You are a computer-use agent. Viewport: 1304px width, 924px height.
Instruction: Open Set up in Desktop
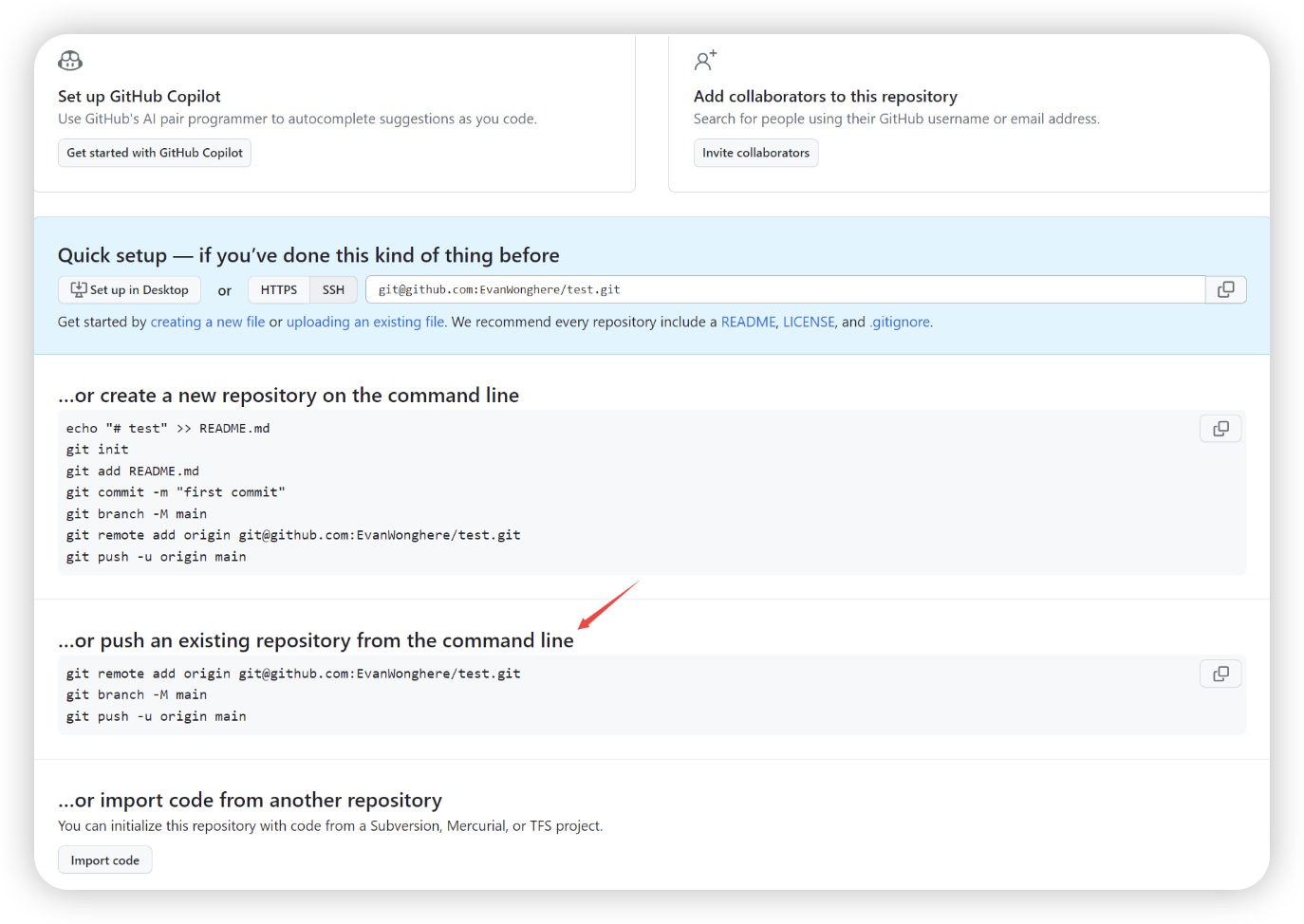130,290
